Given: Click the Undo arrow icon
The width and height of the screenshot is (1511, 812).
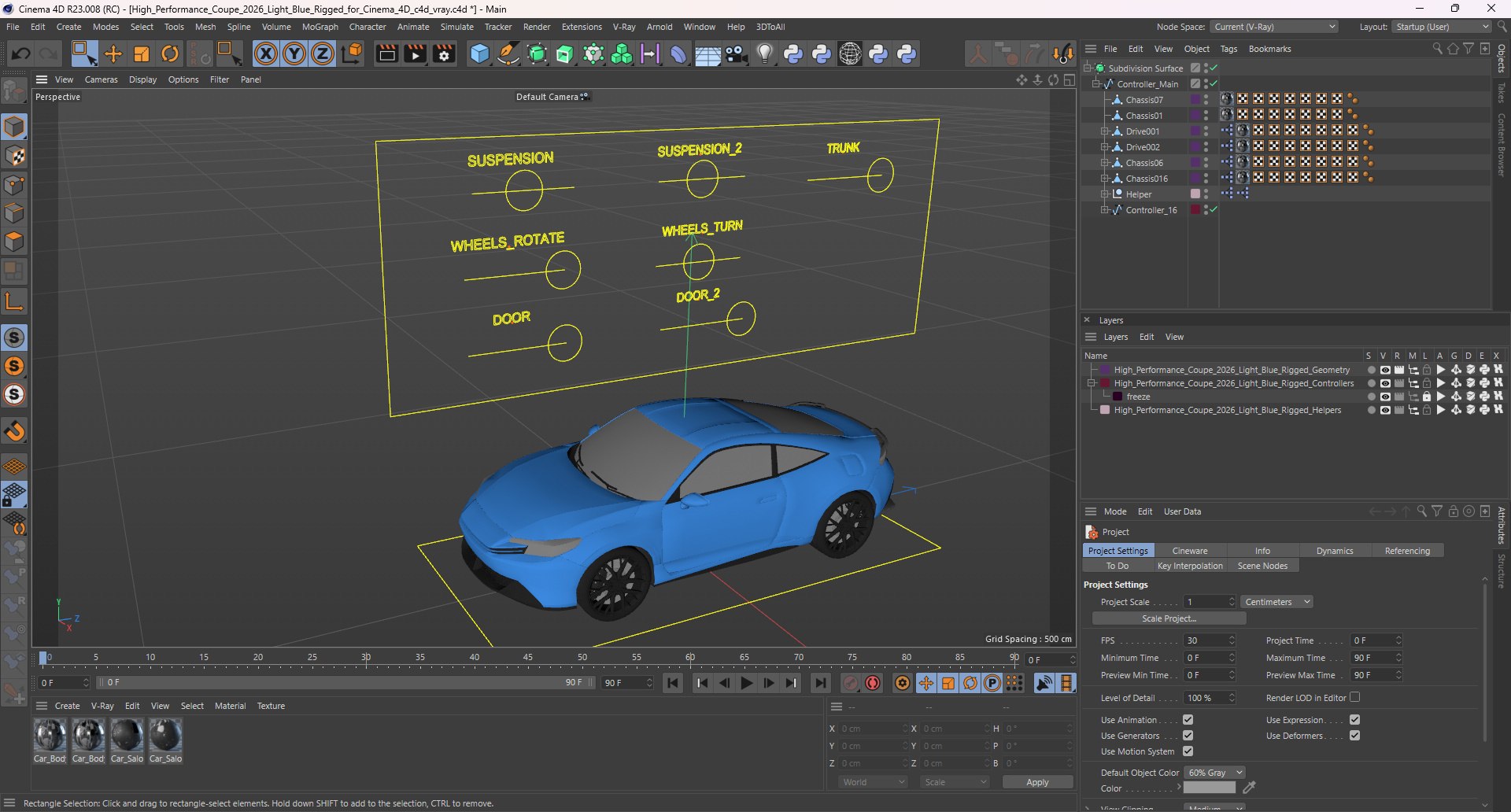Looking at the screenshot, I should (x=21, y=54).
